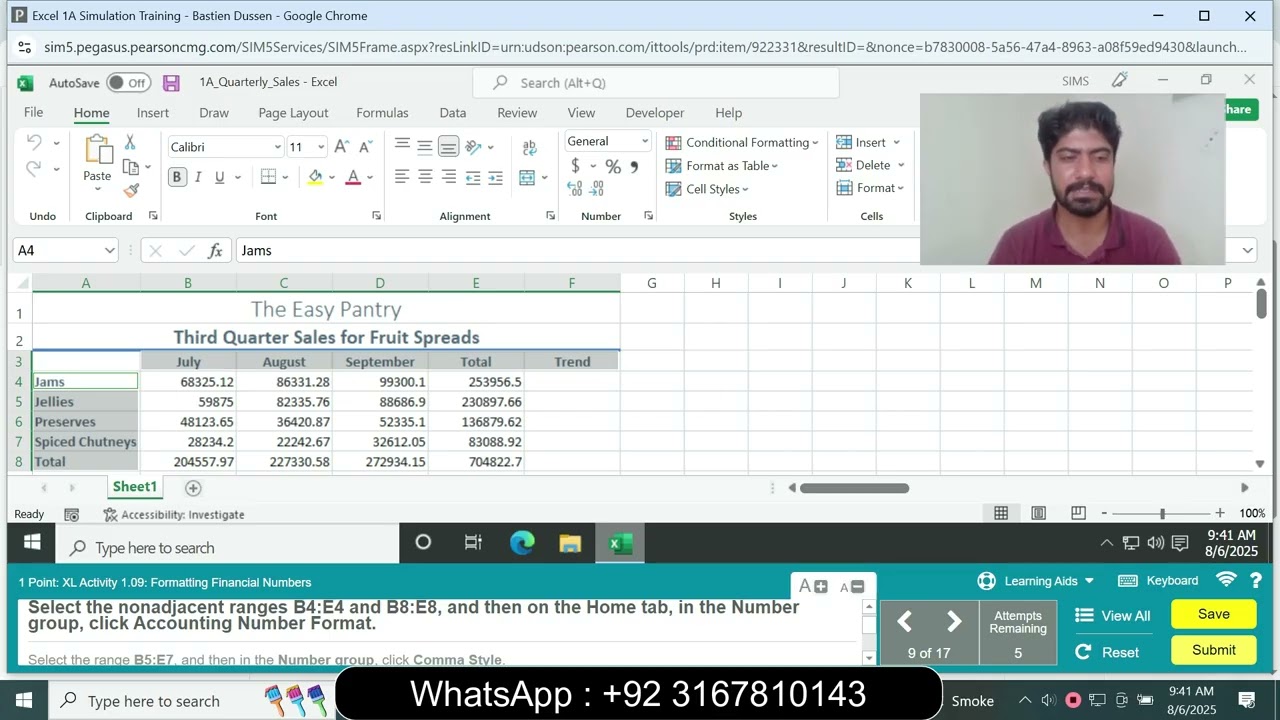The image size is (1280, 720).
Task: Click the Paste clipboard icon
Action: point(98,149)
